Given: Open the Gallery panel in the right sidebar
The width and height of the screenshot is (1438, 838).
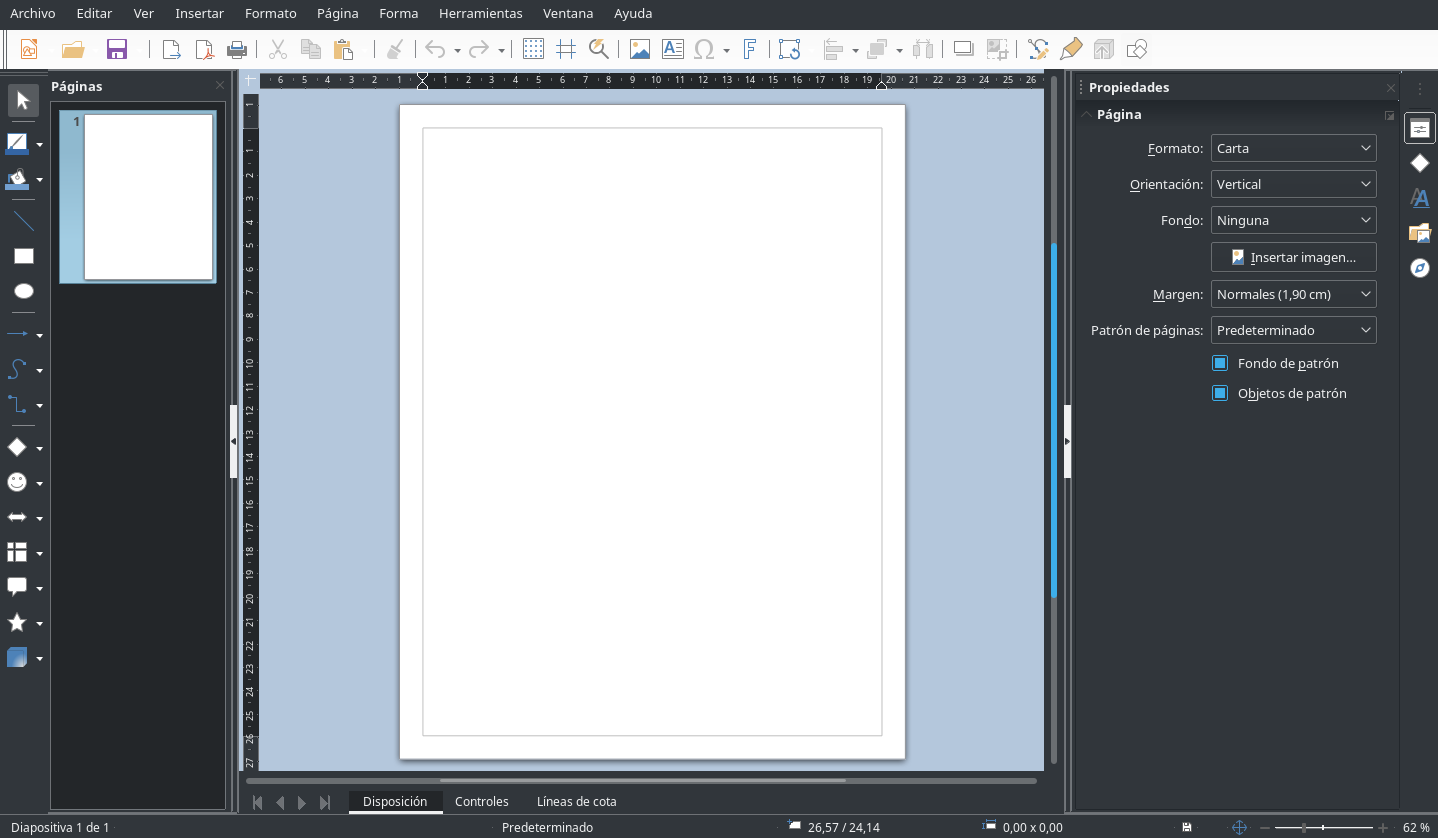Looking at the screenshot, I should [x=1419, y=233].
